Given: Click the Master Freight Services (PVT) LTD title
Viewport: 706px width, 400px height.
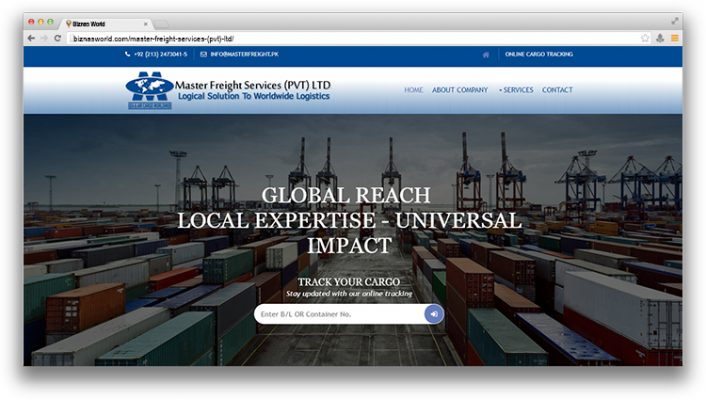Looking at the screenshot, I should (x=253, y=85).
